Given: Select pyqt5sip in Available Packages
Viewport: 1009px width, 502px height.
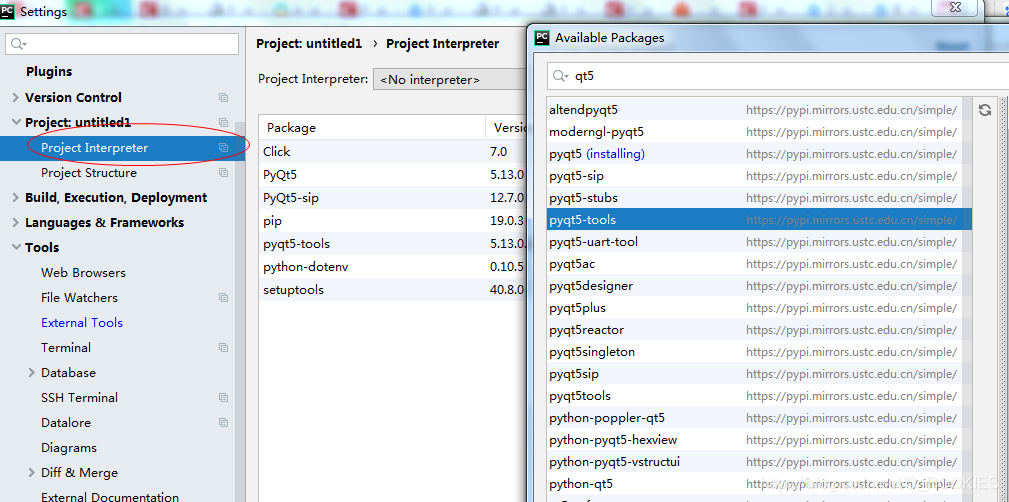Looking at the screenshot, I should [754, 374].
